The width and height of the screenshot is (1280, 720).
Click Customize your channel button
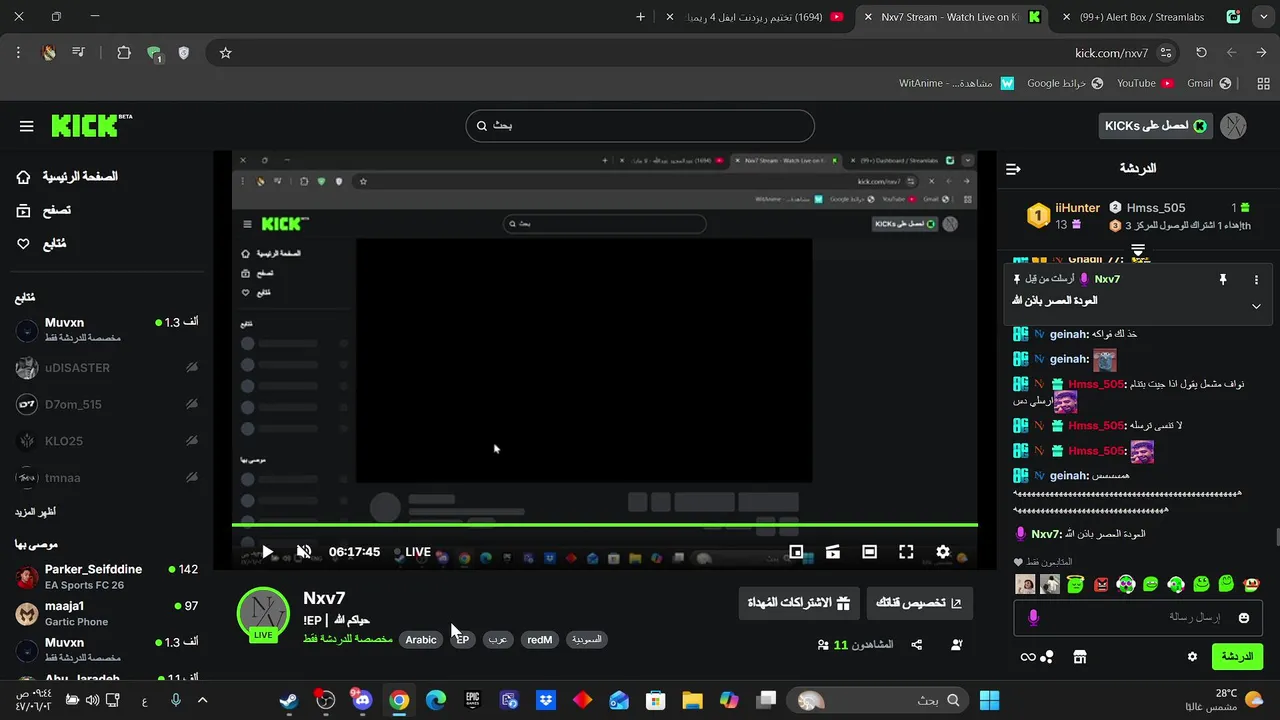click(919, 603)
